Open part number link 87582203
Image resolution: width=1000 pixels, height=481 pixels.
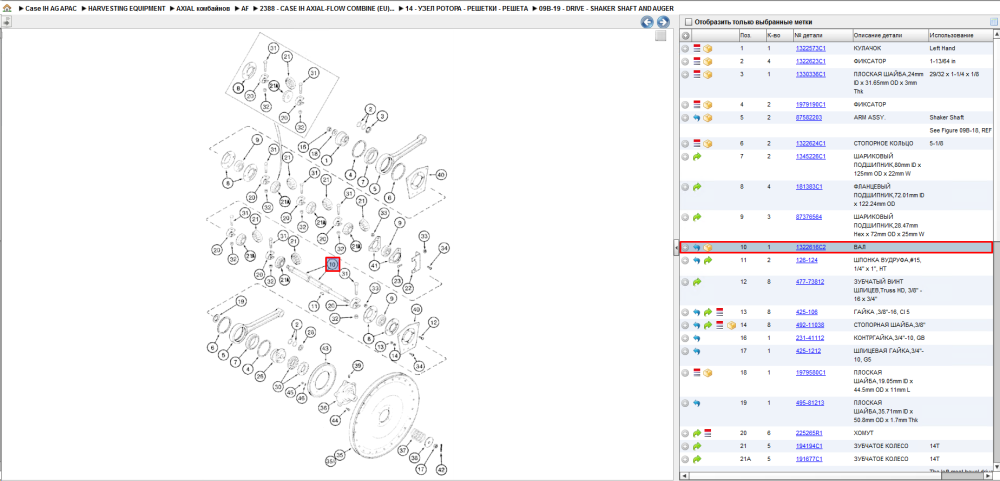[808, 118]
